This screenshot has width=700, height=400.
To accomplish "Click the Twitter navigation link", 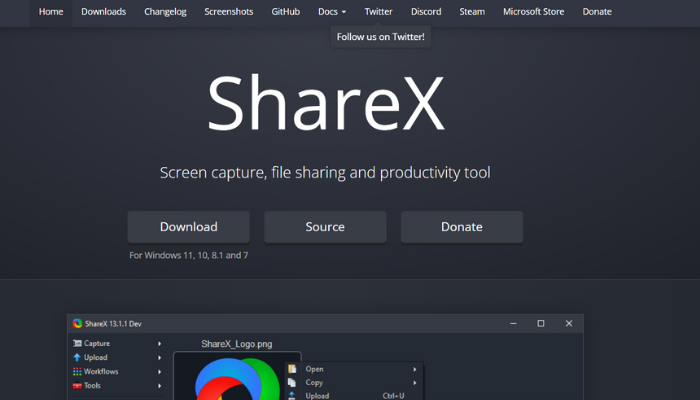I will (x=379, y=12).
